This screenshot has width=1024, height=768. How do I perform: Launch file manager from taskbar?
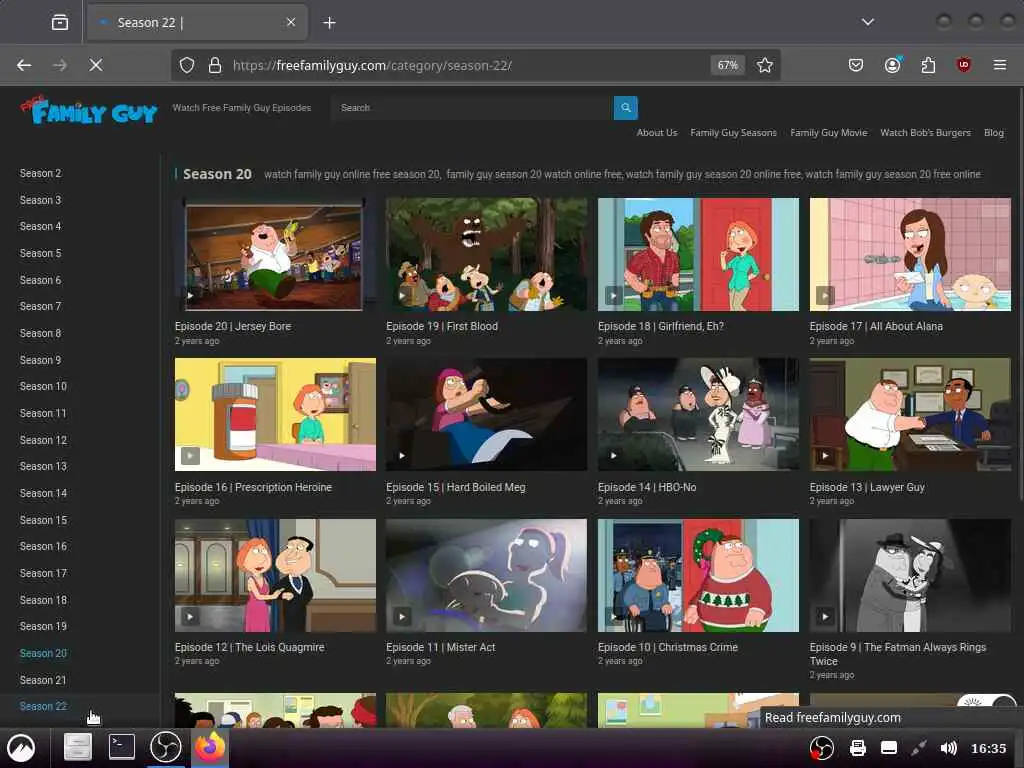[78, 747]
